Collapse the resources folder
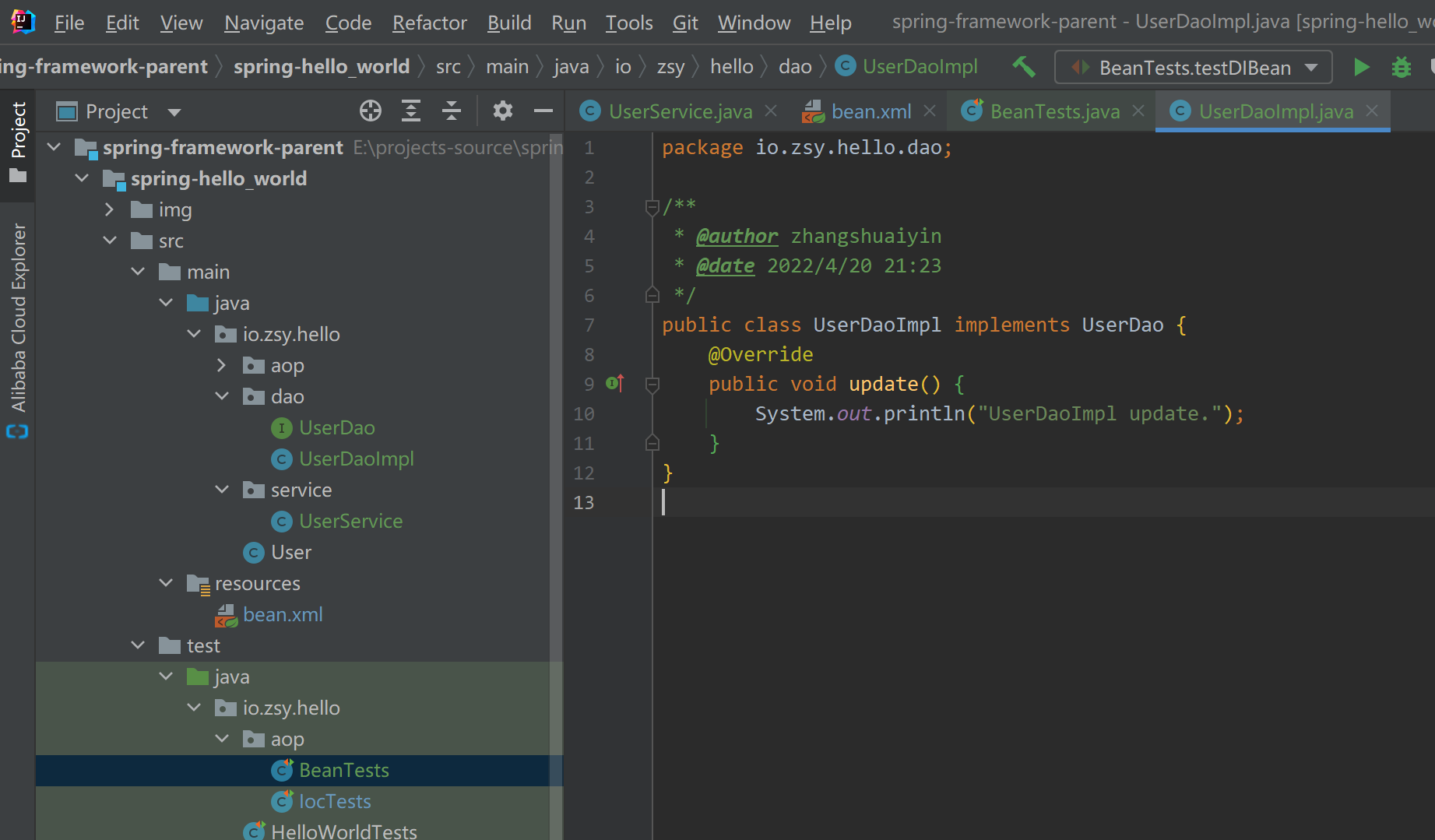The height and width of the screenshot is (840, 1435). pos(166,583)
